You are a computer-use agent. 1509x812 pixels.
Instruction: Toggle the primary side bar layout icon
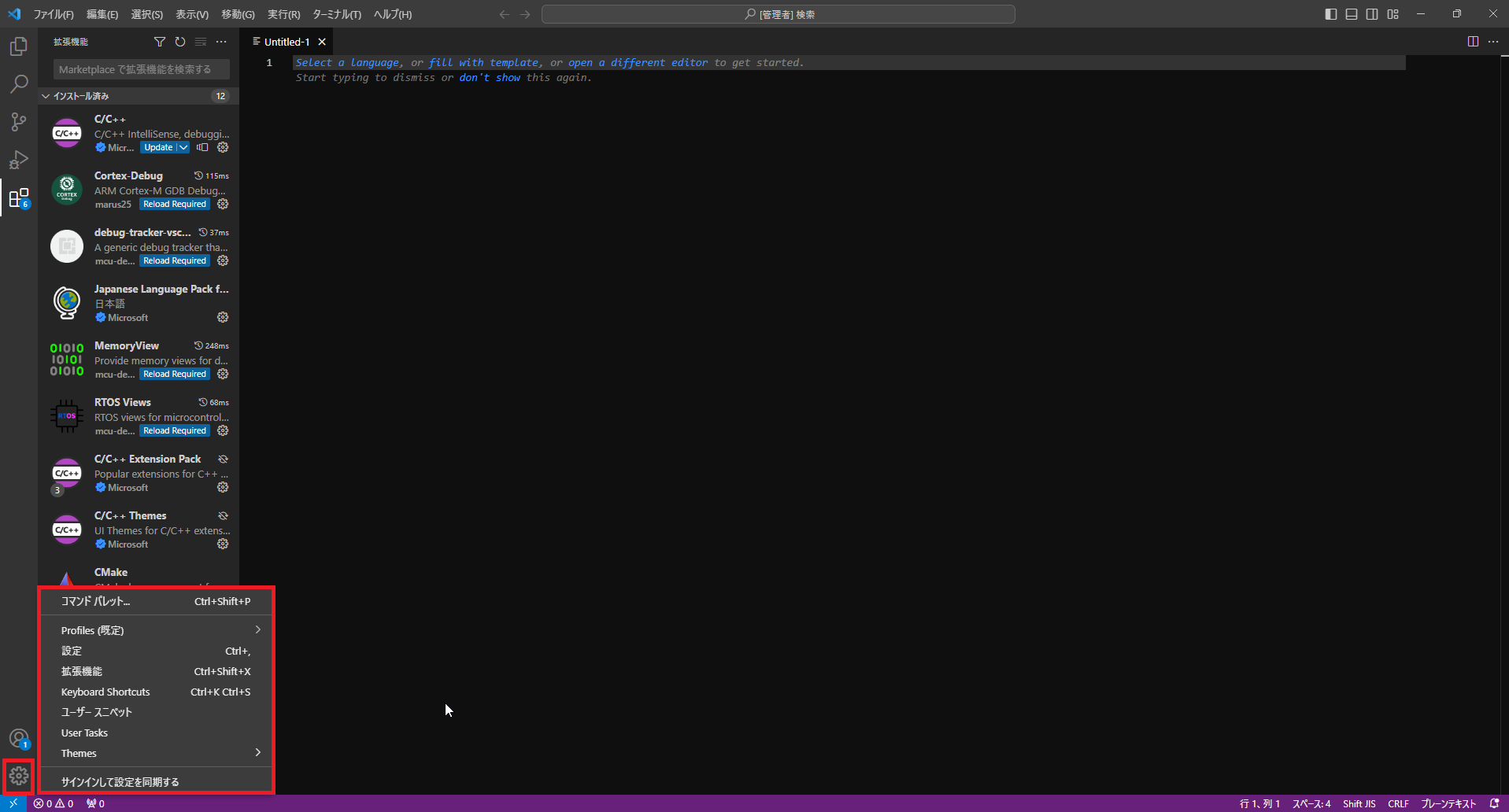(1331, 14)
